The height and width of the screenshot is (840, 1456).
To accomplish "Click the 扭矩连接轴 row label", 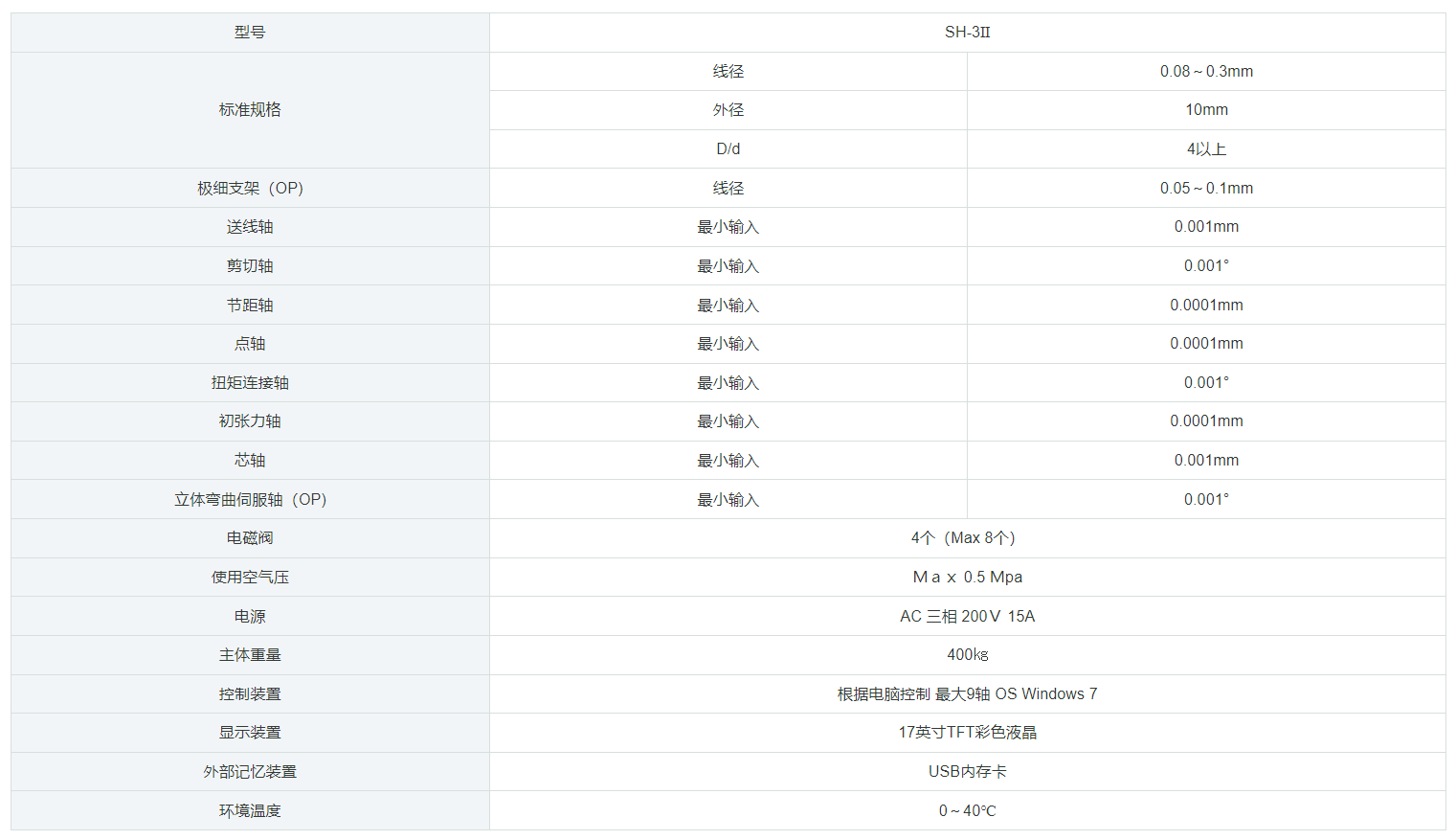I will pos(250,383).
